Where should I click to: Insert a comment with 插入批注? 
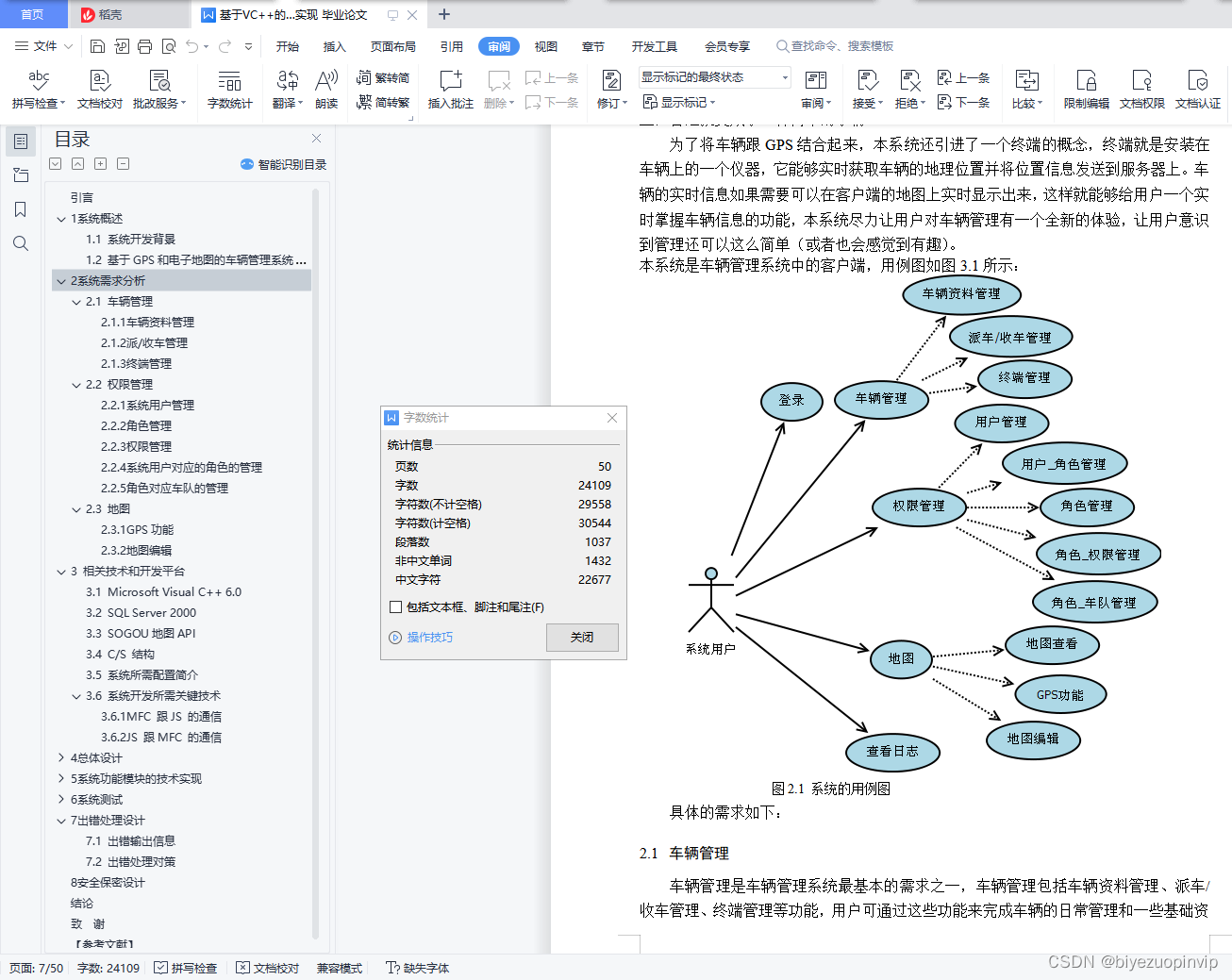click(x=450, y=90)
